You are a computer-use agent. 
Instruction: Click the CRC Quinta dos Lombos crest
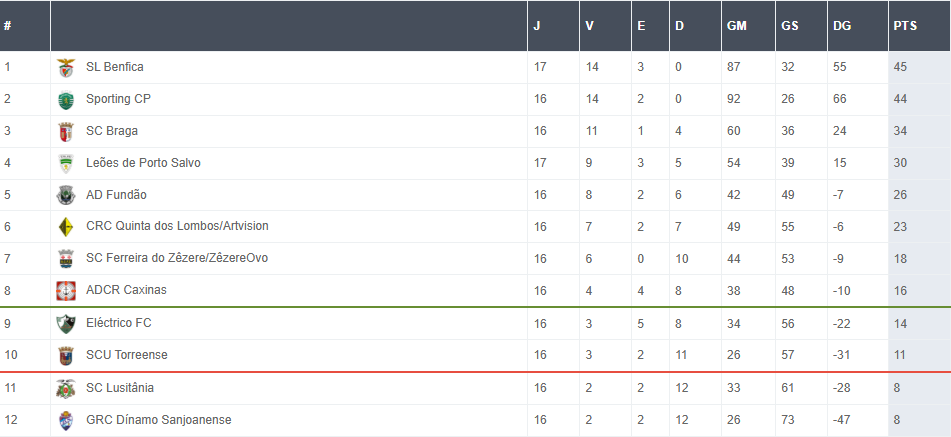point(66,227)
